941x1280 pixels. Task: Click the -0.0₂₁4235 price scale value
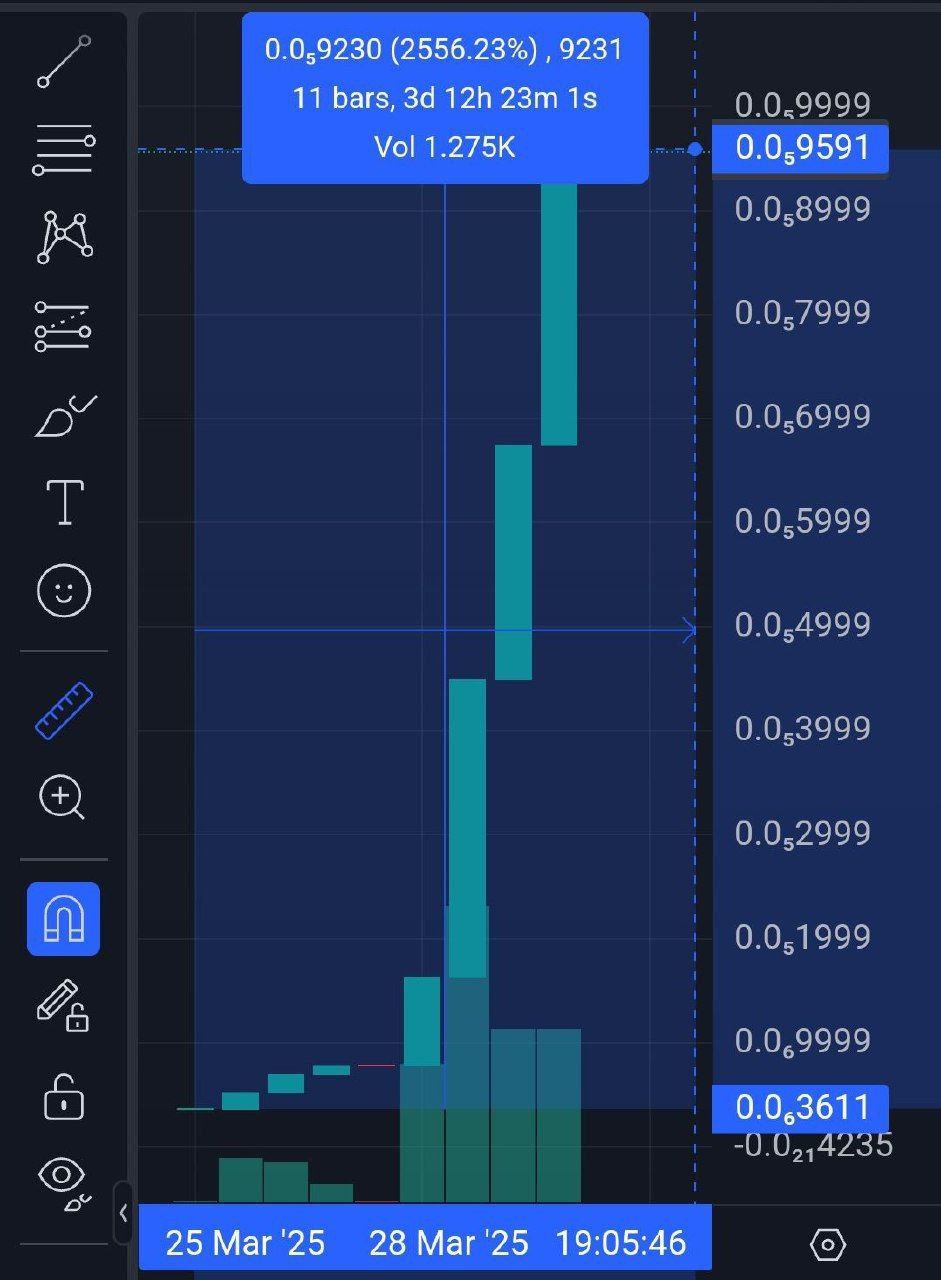[x=813, y=1146]
